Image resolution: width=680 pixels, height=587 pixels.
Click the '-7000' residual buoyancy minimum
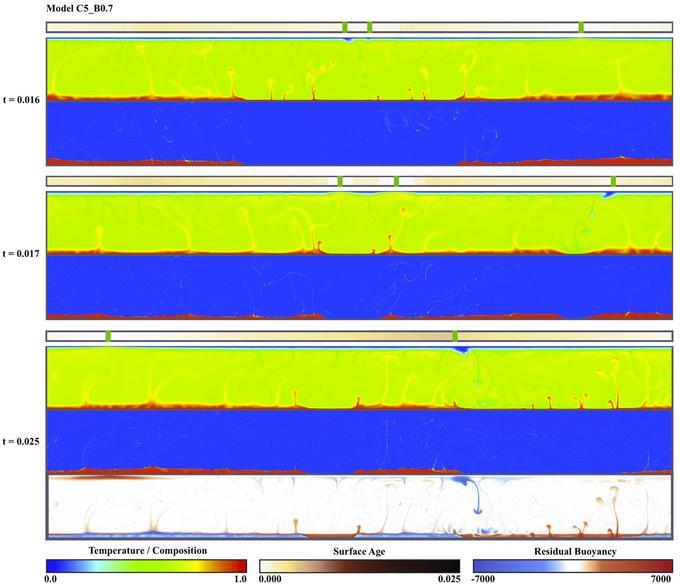click(x=483, y=579)
